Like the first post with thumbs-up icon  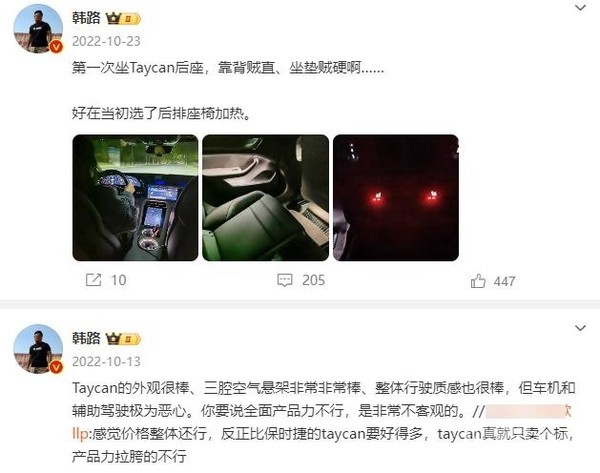478,281
